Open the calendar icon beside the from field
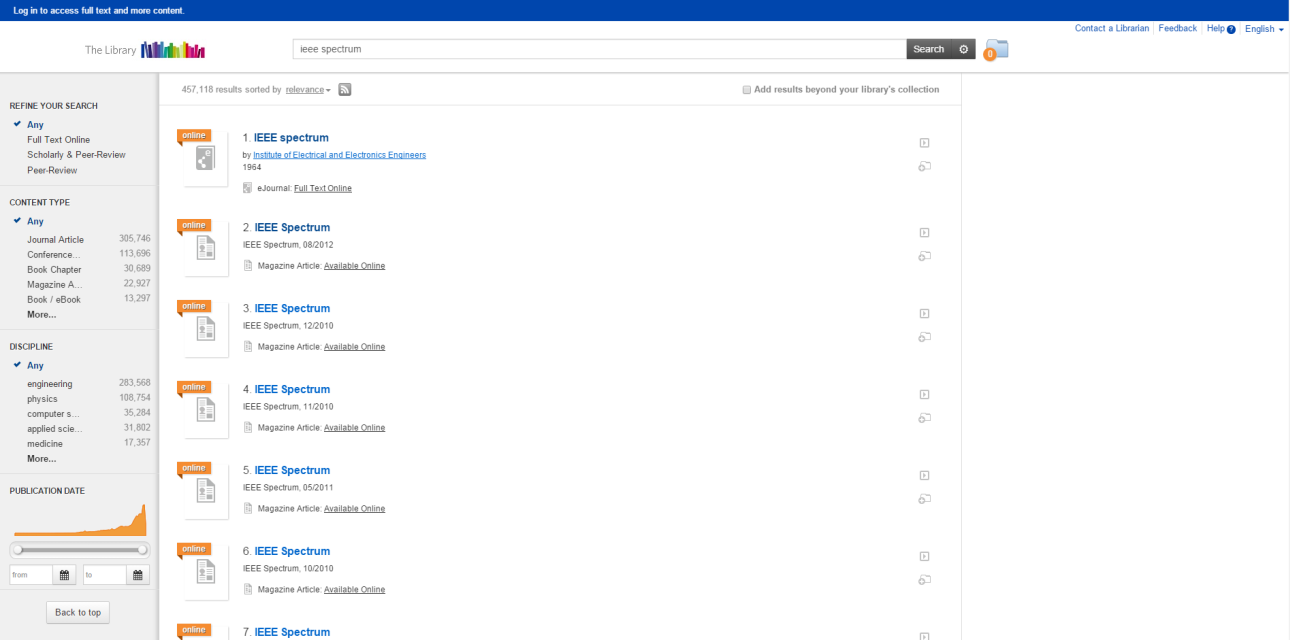The image size is (1290, 640). (x=65, y=575)
